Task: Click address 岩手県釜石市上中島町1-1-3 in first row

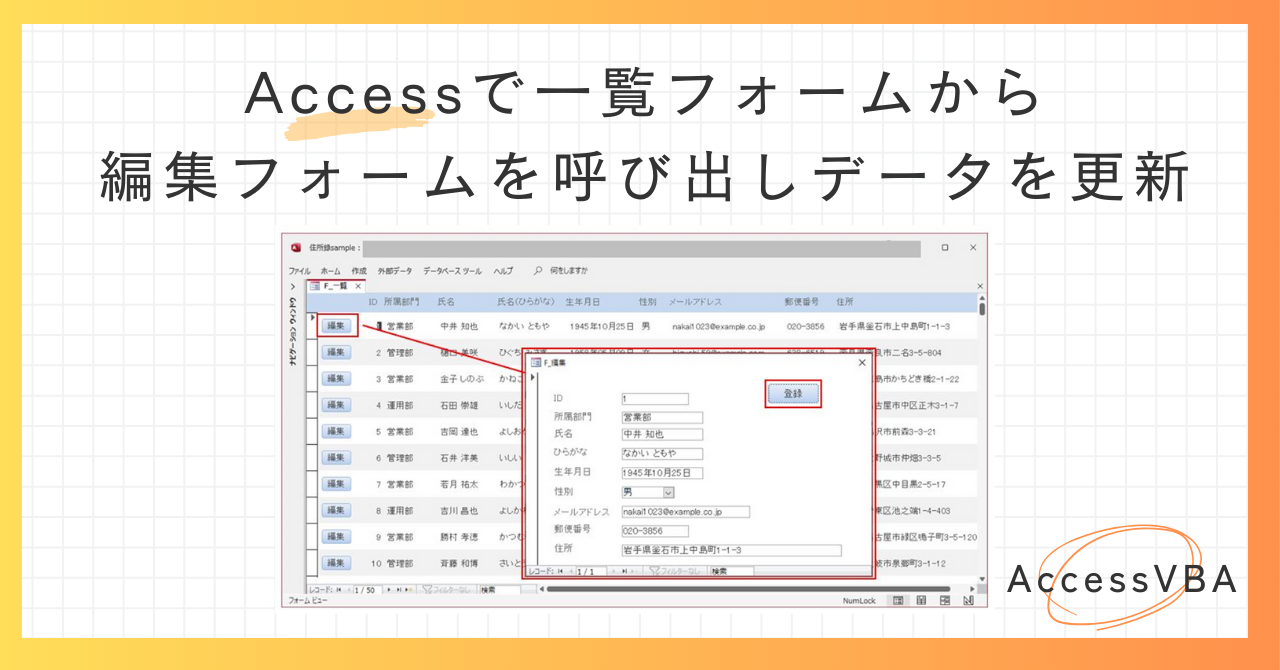Action: 893,326
